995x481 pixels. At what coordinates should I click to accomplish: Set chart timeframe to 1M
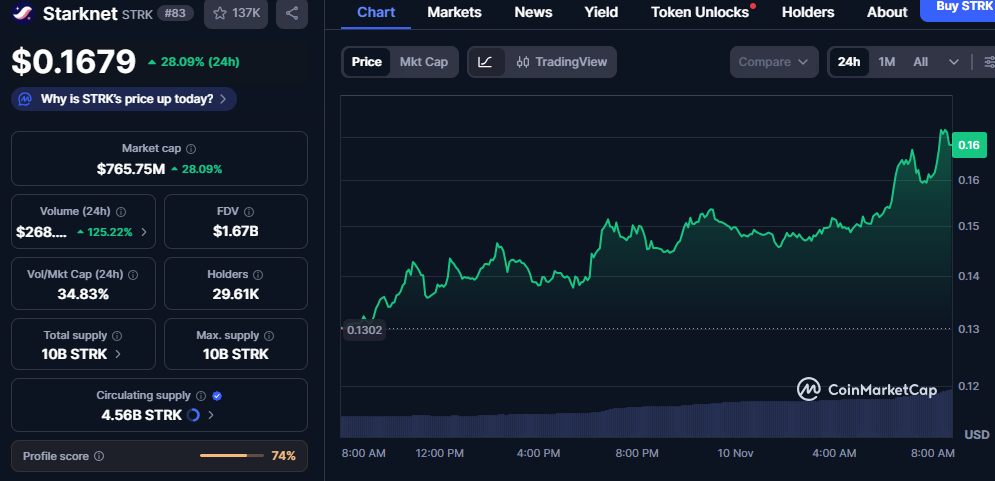pos(886,62)
